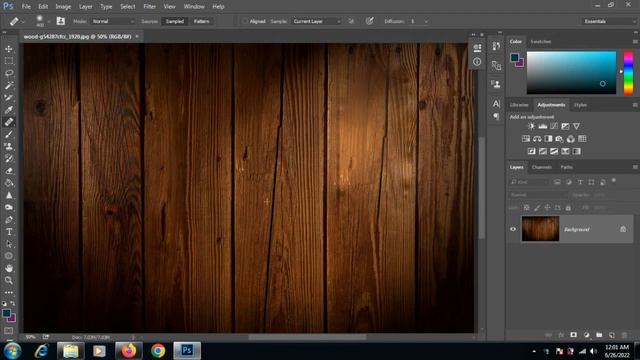
Task: Select the Paint Bucket tool
Action: pyautogui.click(x=9, y=183)
